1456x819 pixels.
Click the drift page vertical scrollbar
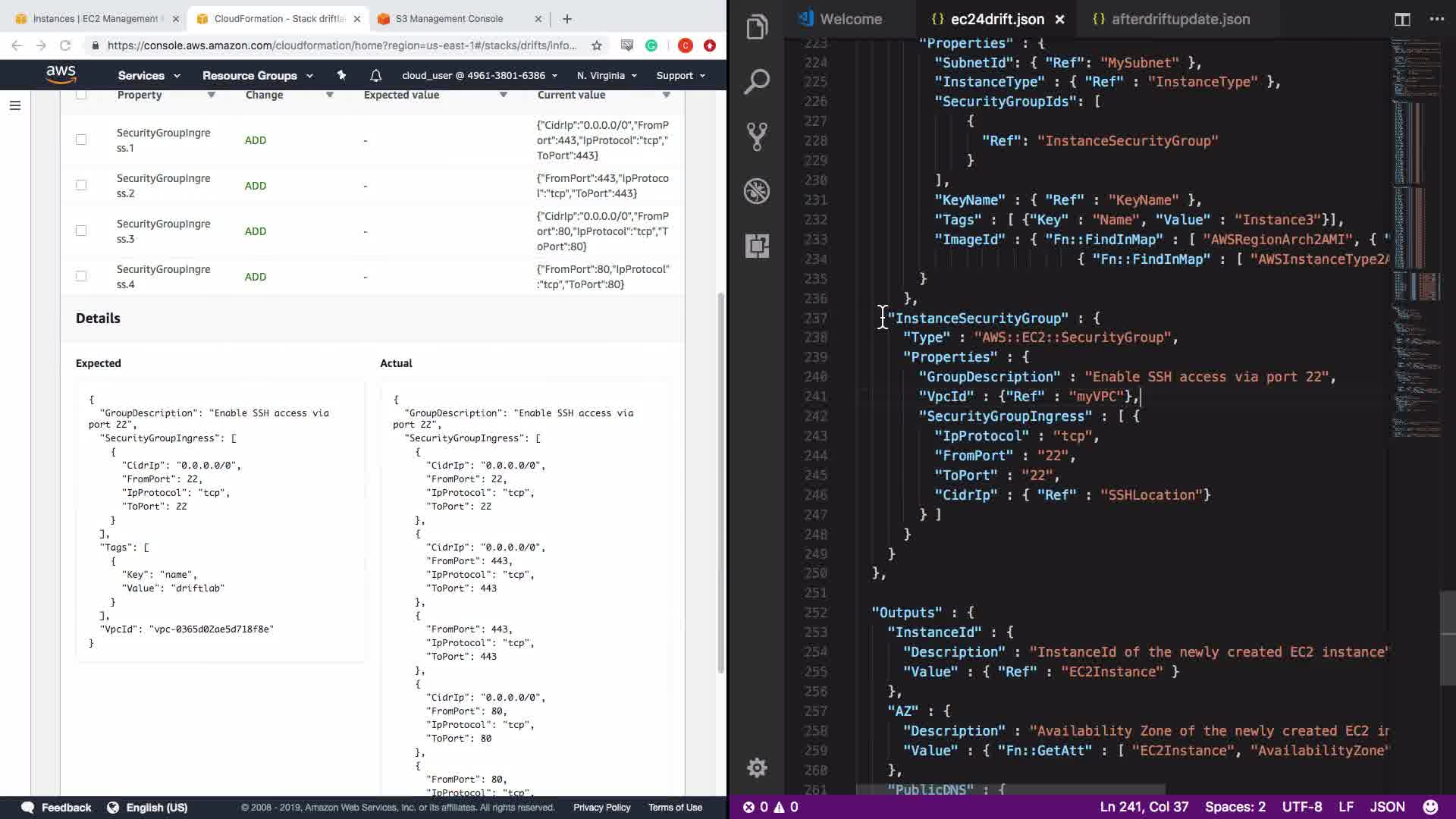pos(720,485)
